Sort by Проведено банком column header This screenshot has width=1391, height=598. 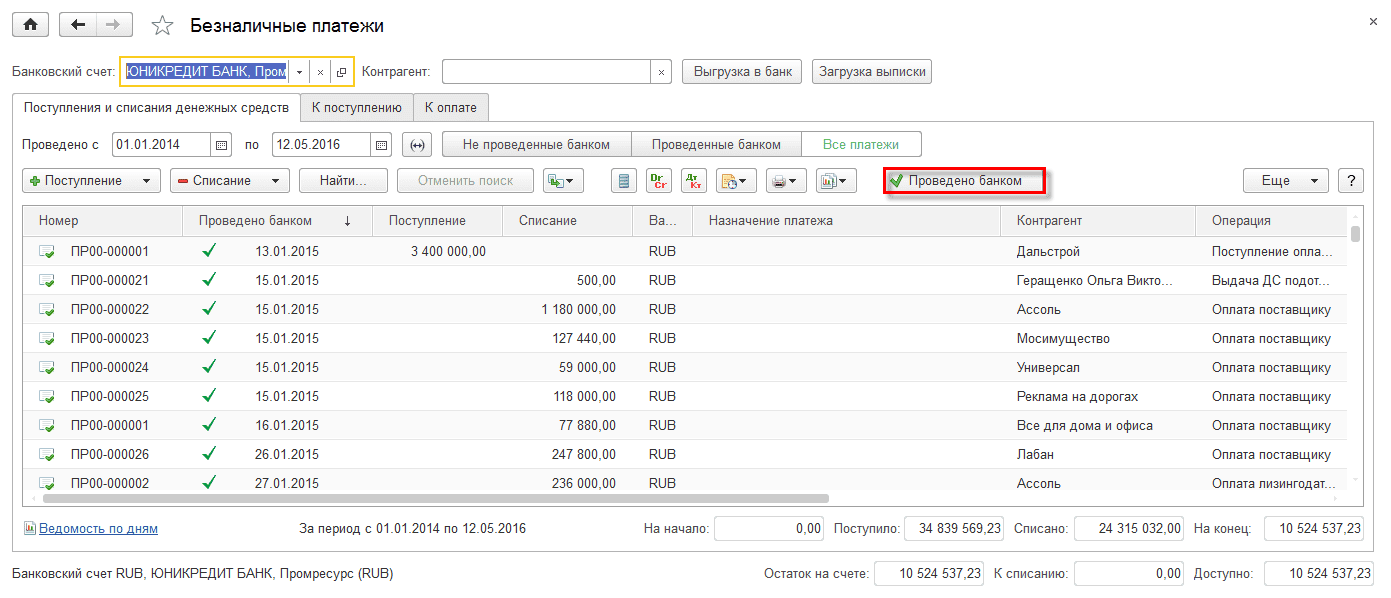tap(277, 220)
